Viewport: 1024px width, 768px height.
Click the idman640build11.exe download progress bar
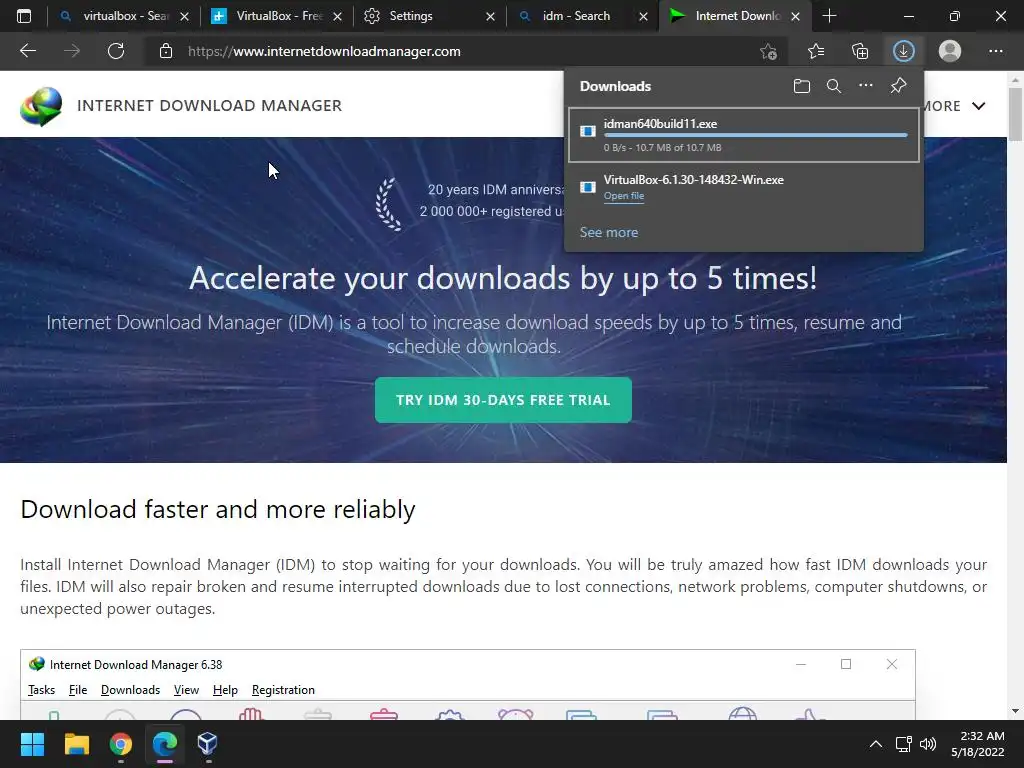[x=756, y=135]
